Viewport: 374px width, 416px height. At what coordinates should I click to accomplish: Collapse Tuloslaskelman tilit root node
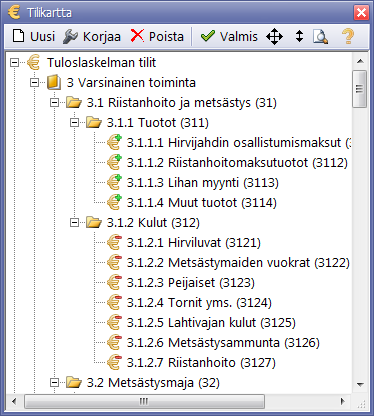pos(14,62)
